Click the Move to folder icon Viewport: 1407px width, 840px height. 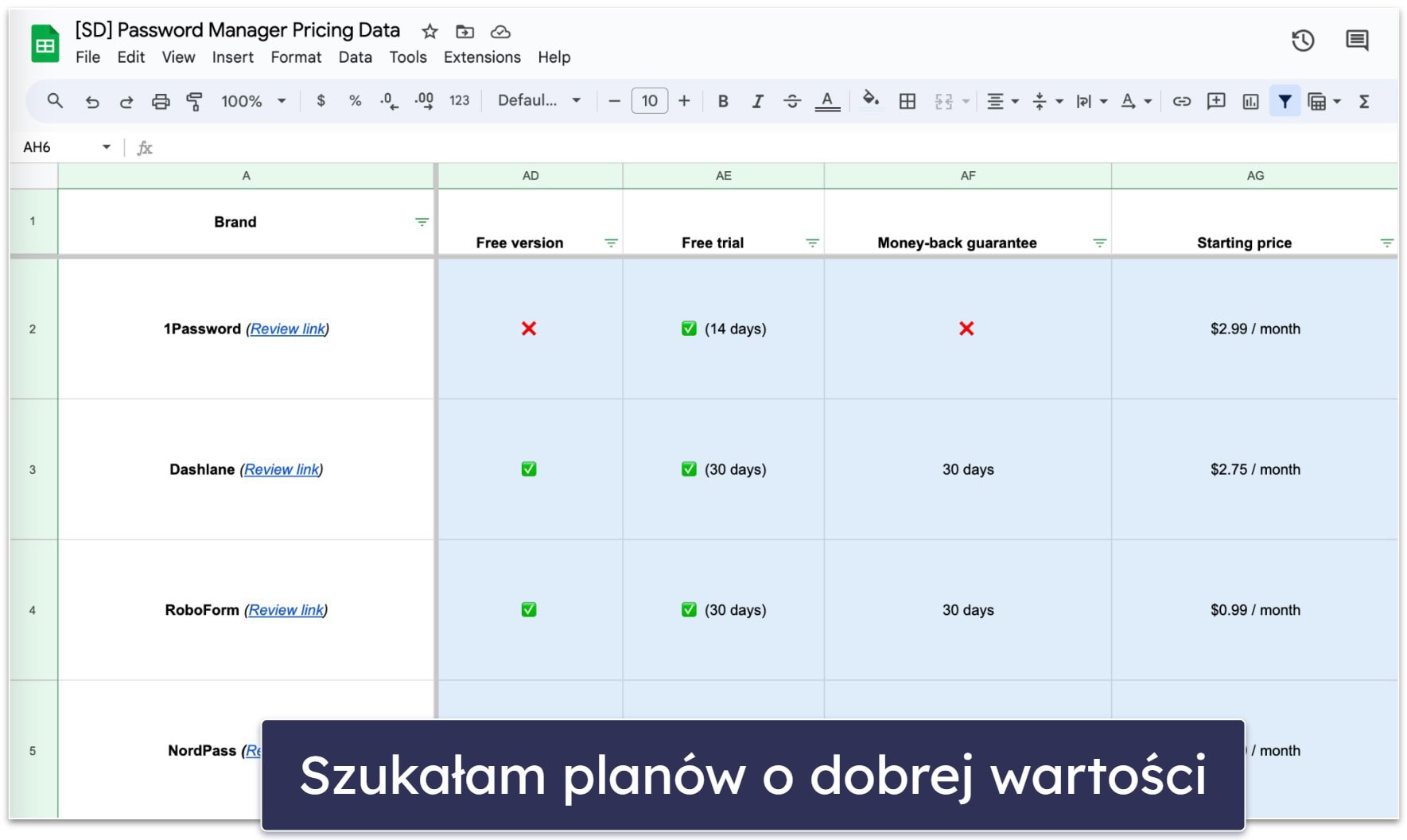(x=464, y=32)
